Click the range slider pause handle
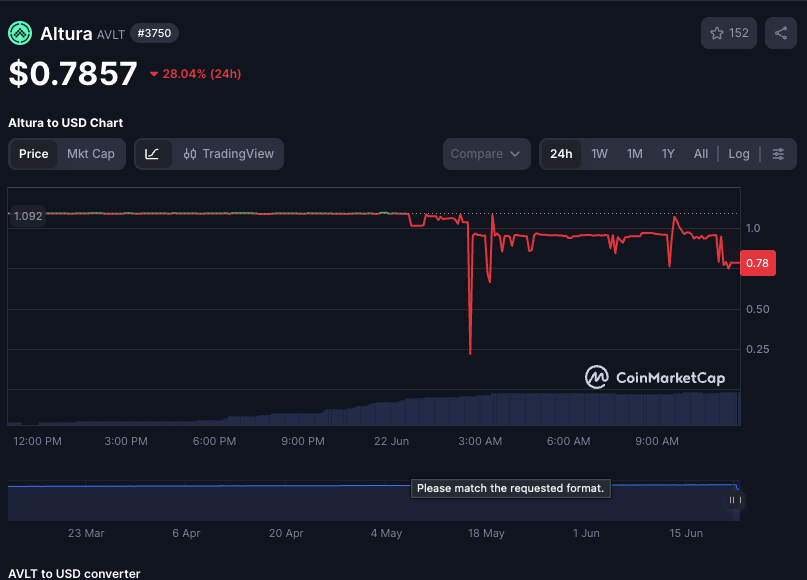Screen dimensions: 807x580 735,500
